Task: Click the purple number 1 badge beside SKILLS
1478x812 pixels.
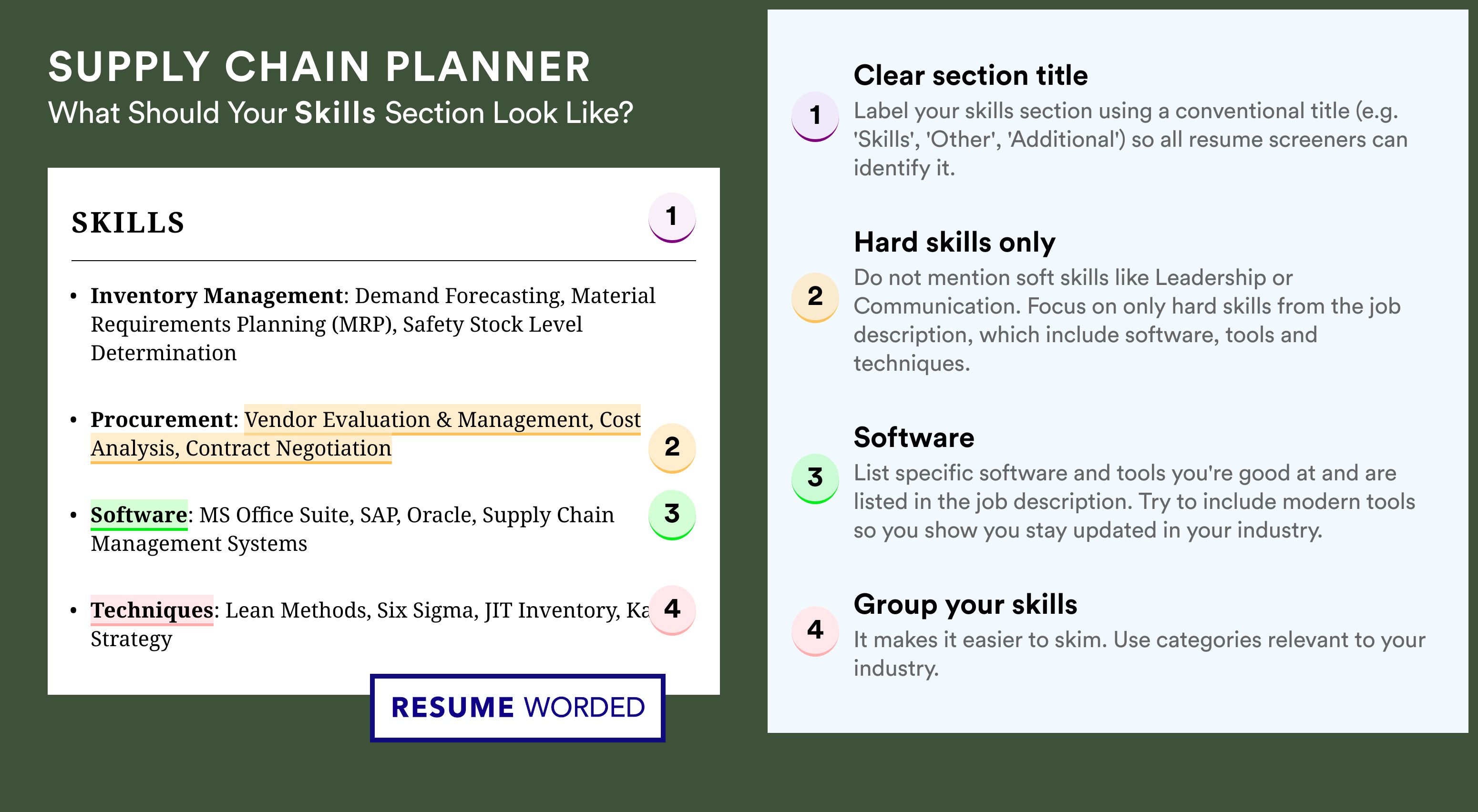Action: tap(672, 217)
